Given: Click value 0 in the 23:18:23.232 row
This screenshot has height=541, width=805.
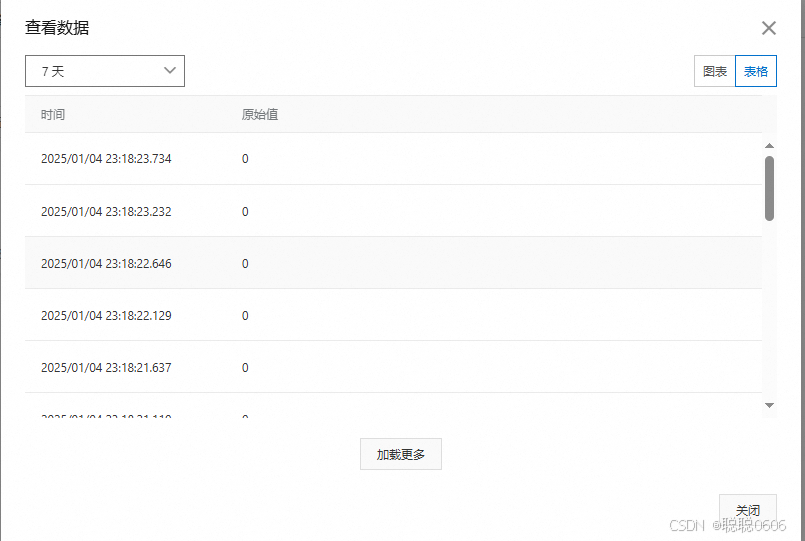Looking at the screenshot, I should coord(245,211).
